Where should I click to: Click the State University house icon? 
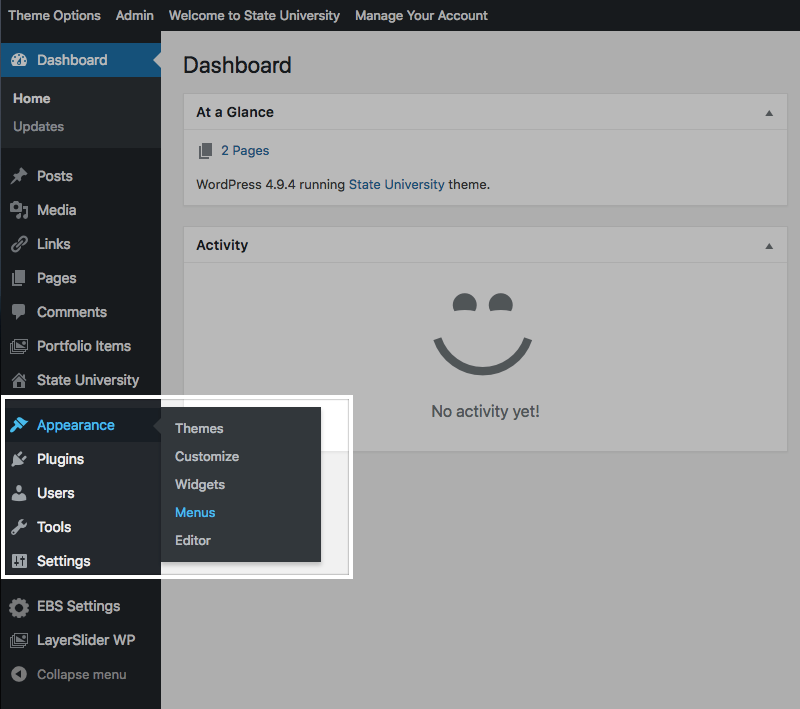click(19, 380)
